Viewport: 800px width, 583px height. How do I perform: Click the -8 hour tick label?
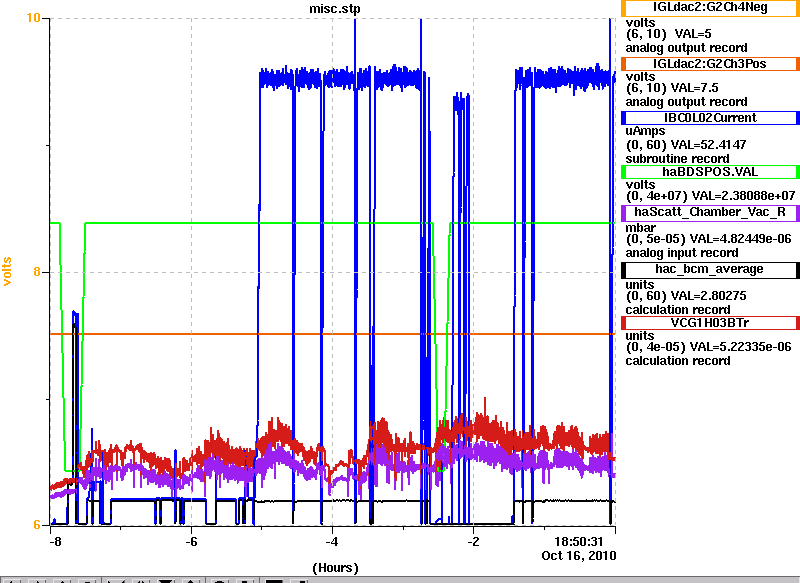point(55,542)
